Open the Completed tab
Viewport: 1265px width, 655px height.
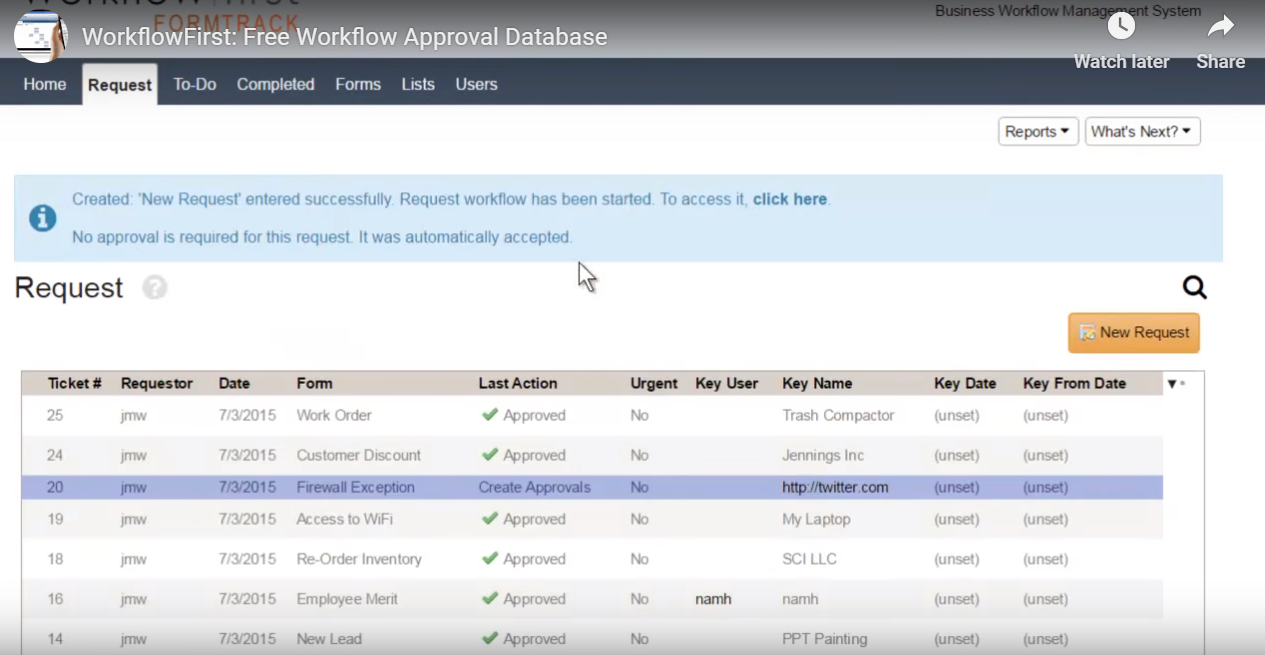click(x=275, y=84)
